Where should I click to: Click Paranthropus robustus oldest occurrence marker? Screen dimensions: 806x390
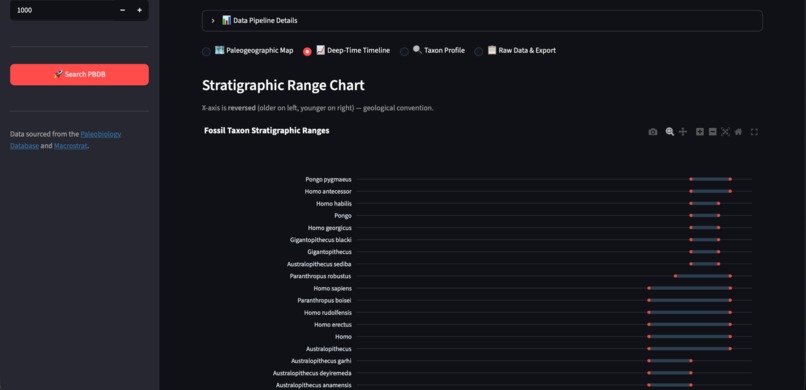tap(675, 276)
